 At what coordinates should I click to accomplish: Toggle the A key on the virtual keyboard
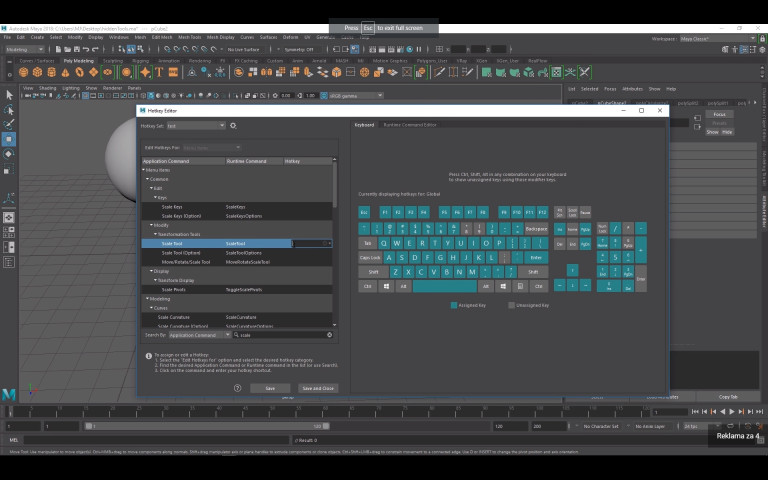point(389,258)
